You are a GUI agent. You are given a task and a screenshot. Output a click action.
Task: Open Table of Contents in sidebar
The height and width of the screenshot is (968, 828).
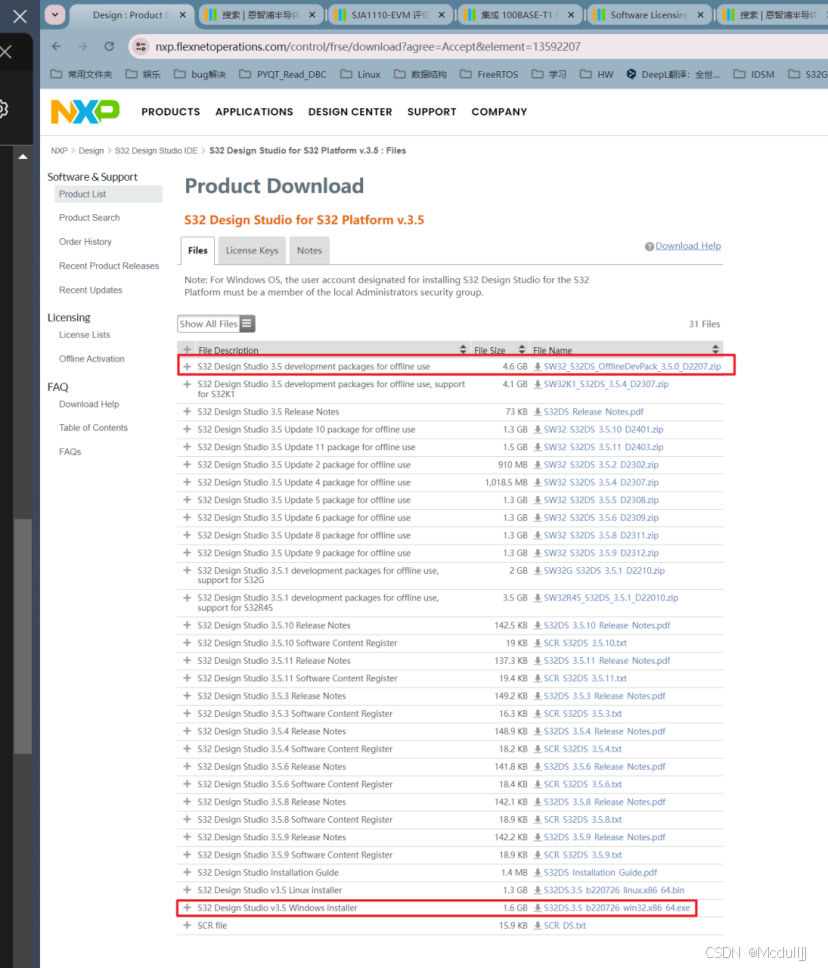pos(93,427)
